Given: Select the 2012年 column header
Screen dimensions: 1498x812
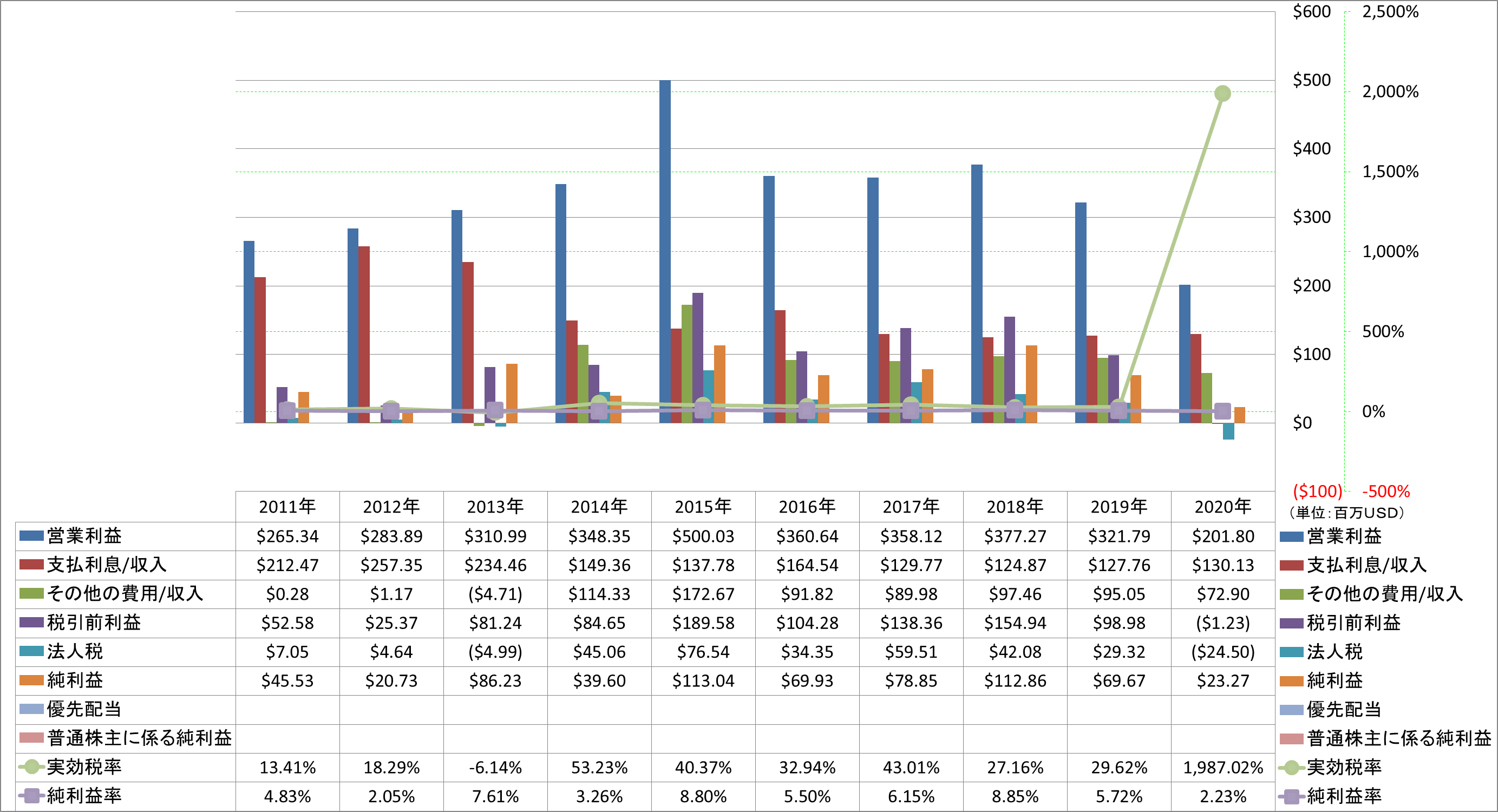Looking at the screenshot, I should 391,507.
